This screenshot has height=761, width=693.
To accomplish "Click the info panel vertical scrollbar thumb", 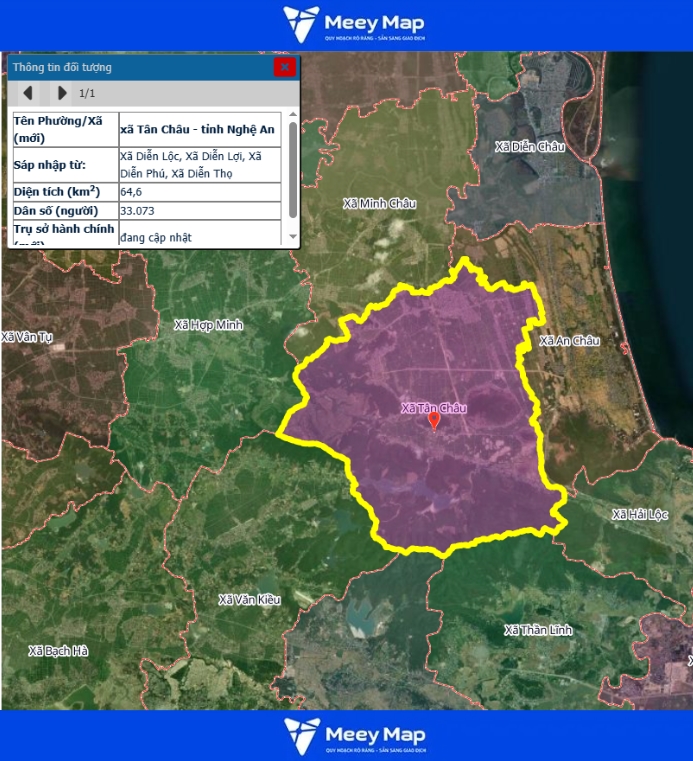I will 293,170.
